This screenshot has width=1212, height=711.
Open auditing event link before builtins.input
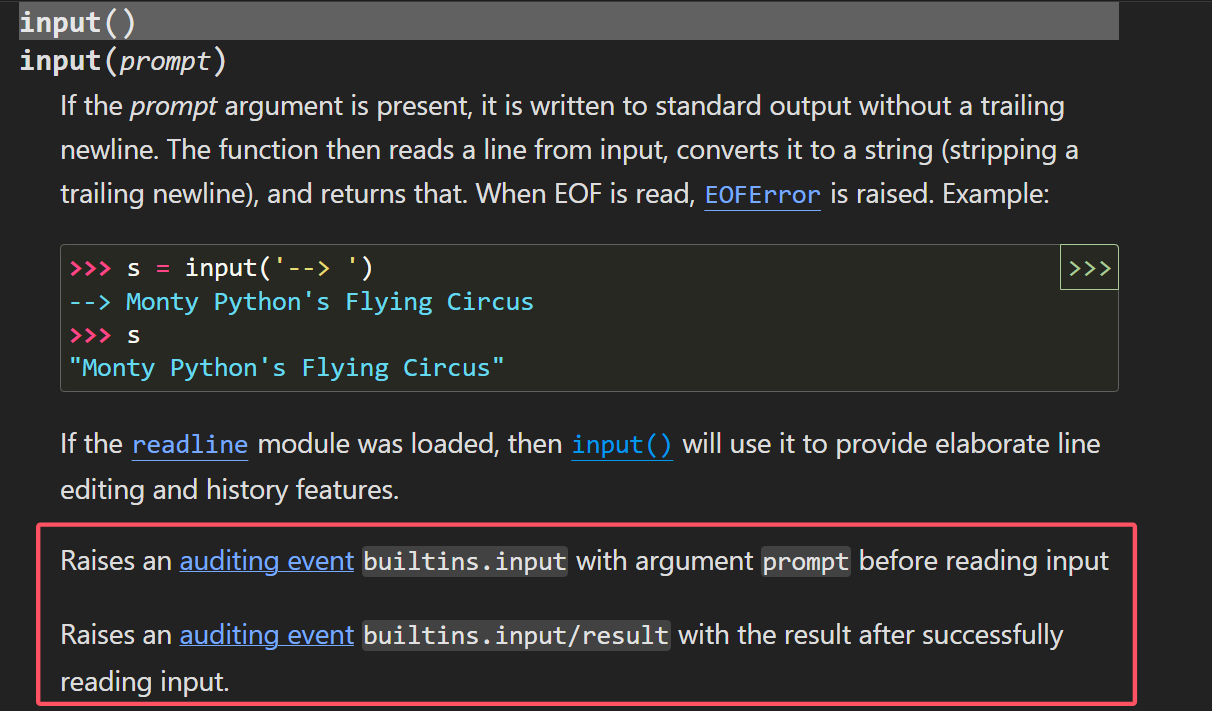[x=267, y=561]
